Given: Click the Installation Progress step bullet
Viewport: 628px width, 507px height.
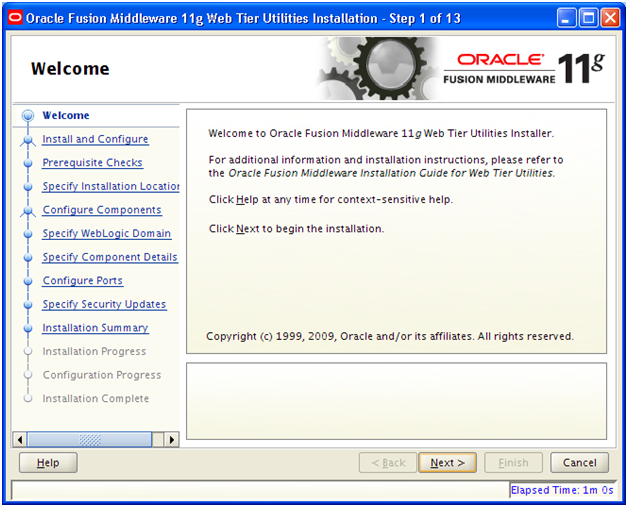Looking at the screenshot, I should (x=28, y=351).
